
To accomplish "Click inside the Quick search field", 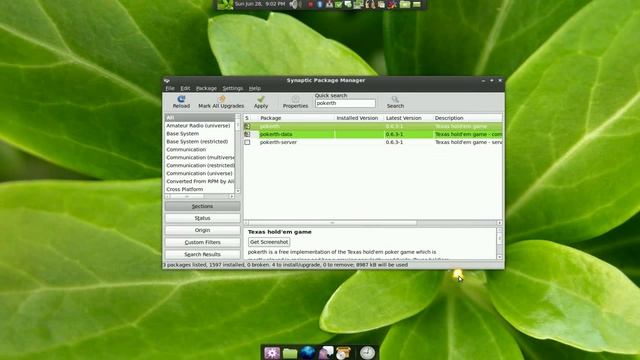I will 345,103.
